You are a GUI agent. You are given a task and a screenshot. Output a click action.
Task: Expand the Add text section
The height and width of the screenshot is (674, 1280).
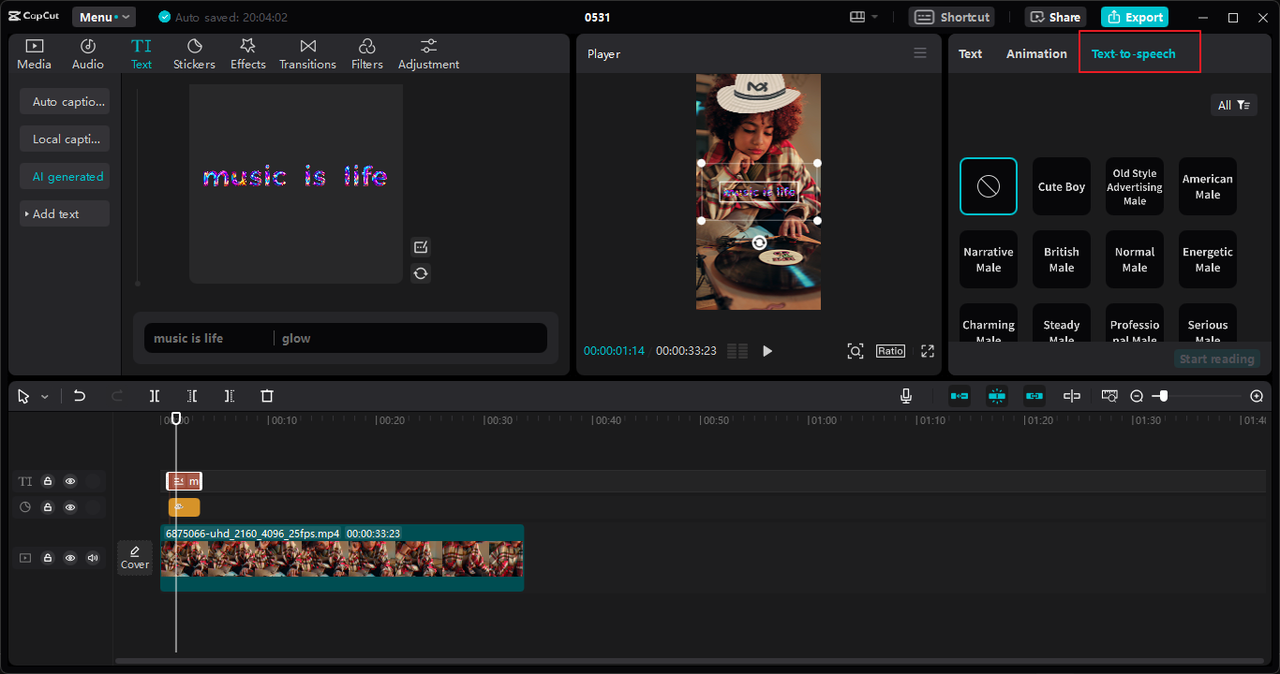[x=64, y=214]
